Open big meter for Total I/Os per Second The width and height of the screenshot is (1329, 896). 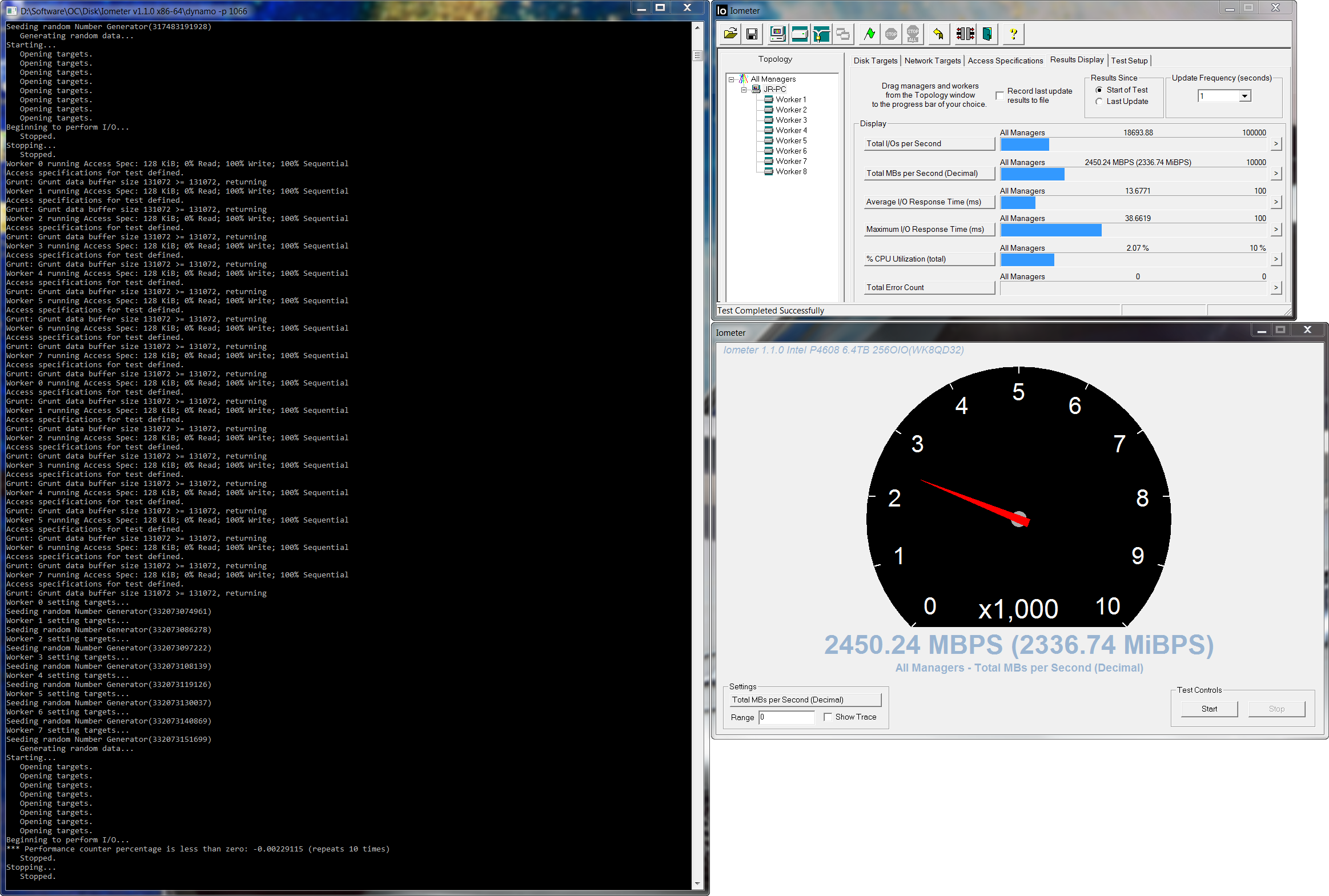[x=1276, y=143]
